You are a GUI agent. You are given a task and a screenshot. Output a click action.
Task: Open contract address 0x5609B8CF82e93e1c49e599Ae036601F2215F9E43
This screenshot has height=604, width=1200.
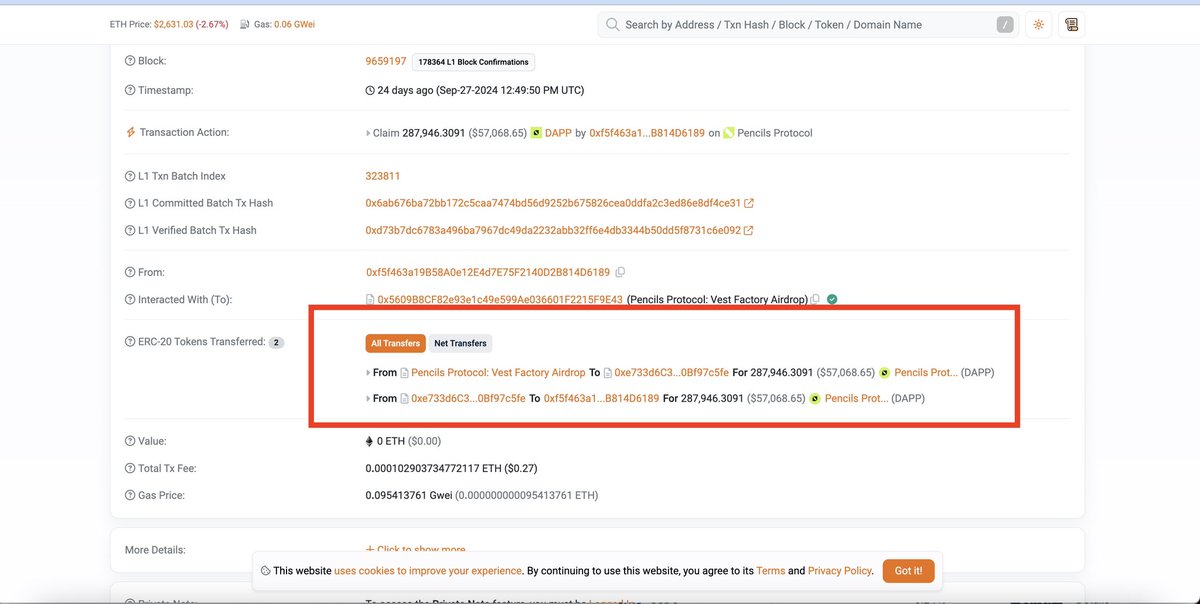pyautogui.click(x=500, y=299)
